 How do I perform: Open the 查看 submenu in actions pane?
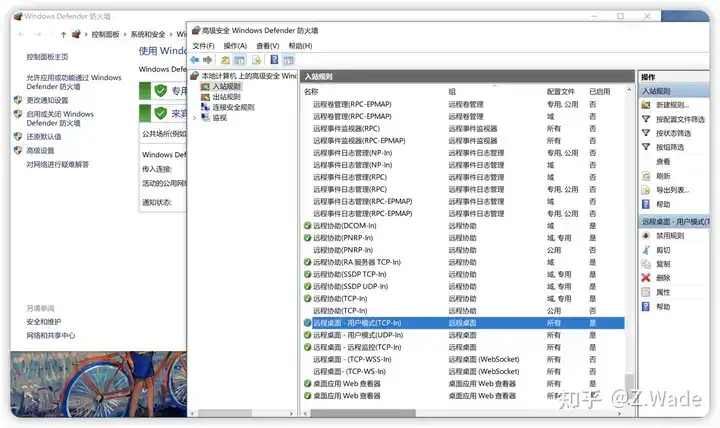tap(663, 162)
